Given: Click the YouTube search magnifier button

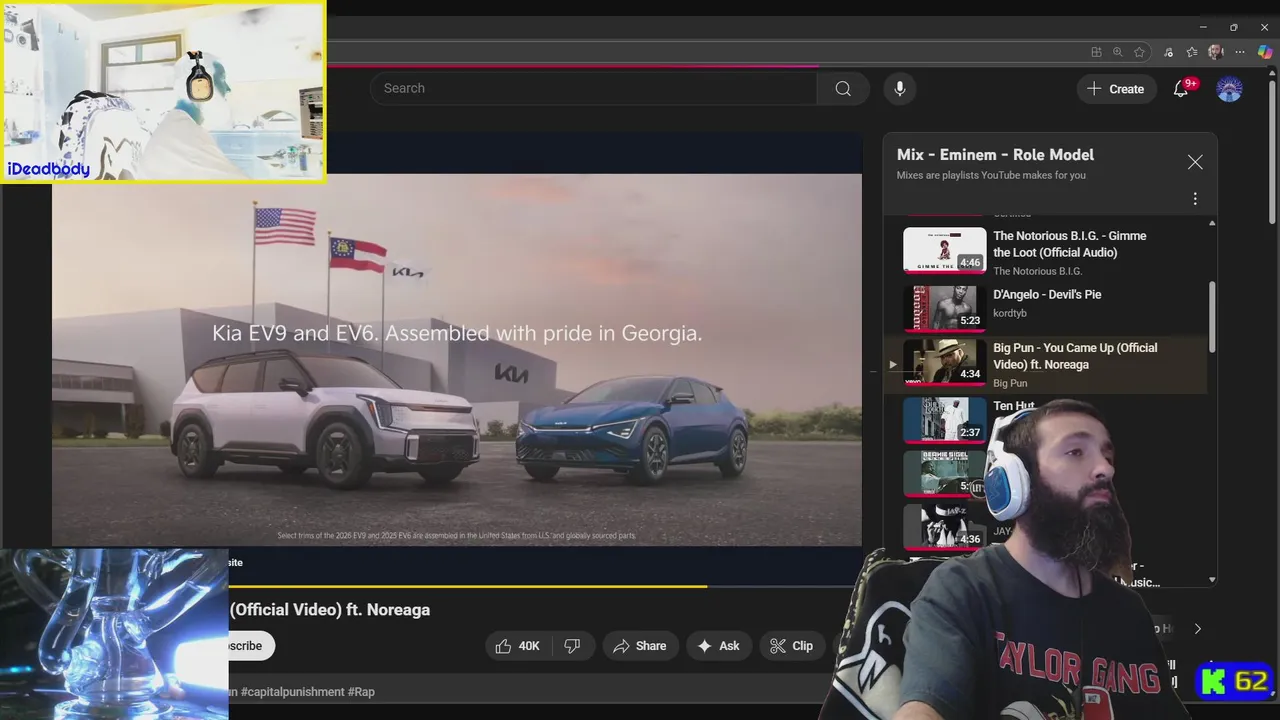Looking at the screenshot, I should pos(843,88).
